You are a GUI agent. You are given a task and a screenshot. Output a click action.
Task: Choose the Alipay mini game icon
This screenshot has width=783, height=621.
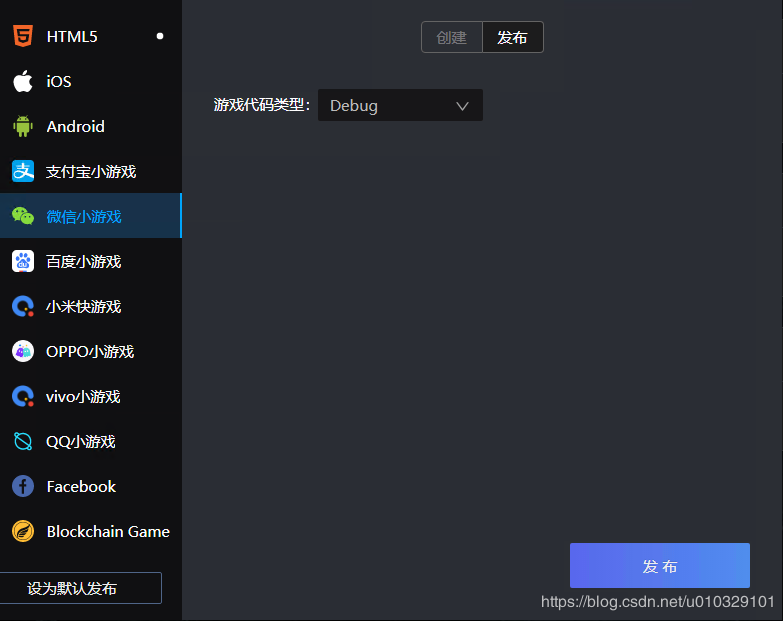coord(22,172)
